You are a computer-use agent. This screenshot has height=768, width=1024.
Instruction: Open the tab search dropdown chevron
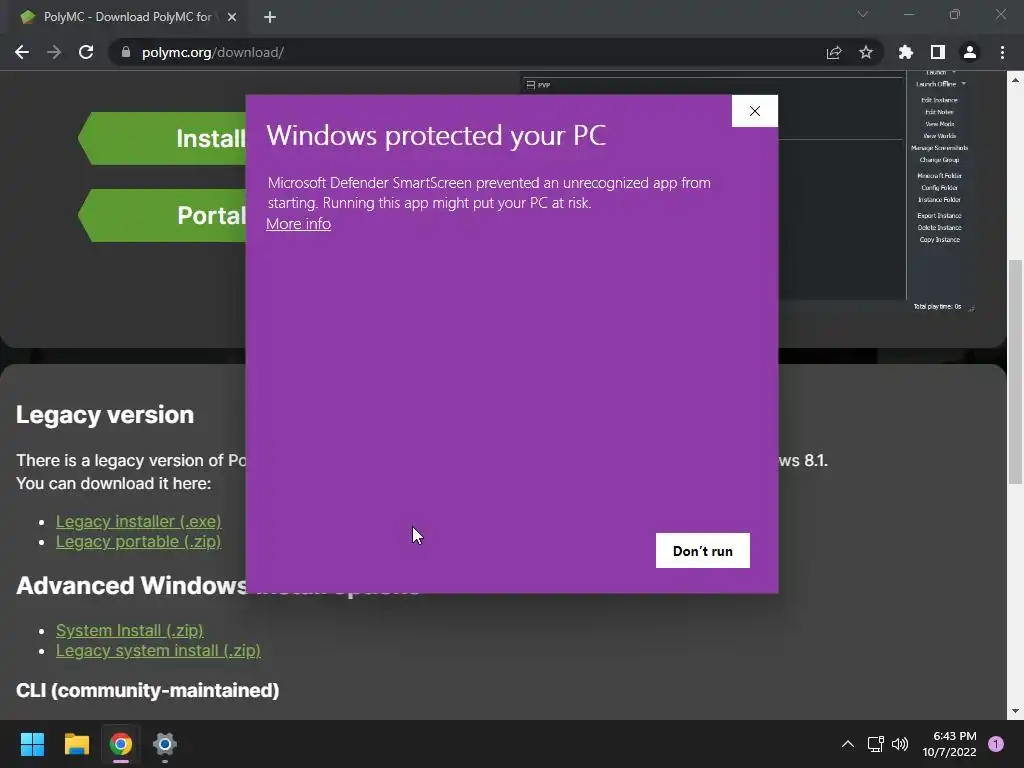(863, 14)
